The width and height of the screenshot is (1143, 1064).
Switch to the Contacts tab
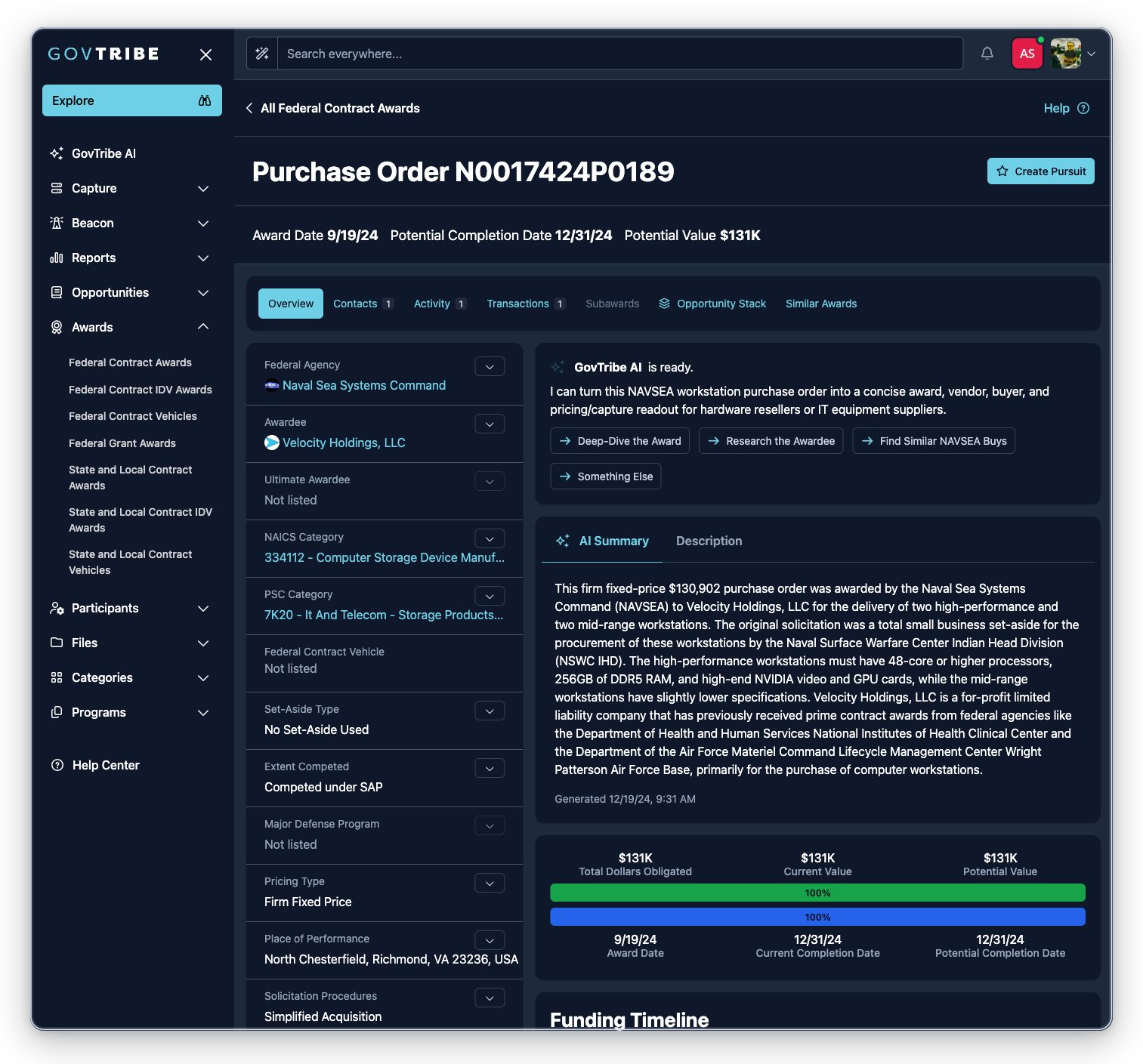363,304
